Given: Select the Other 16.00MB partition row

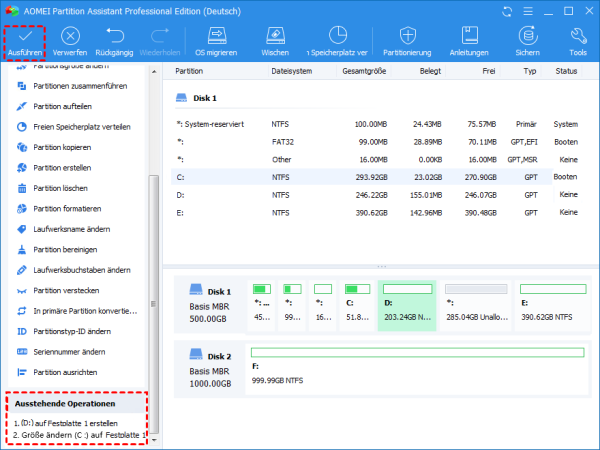Looking at the screenshot, I should (377, 160).
